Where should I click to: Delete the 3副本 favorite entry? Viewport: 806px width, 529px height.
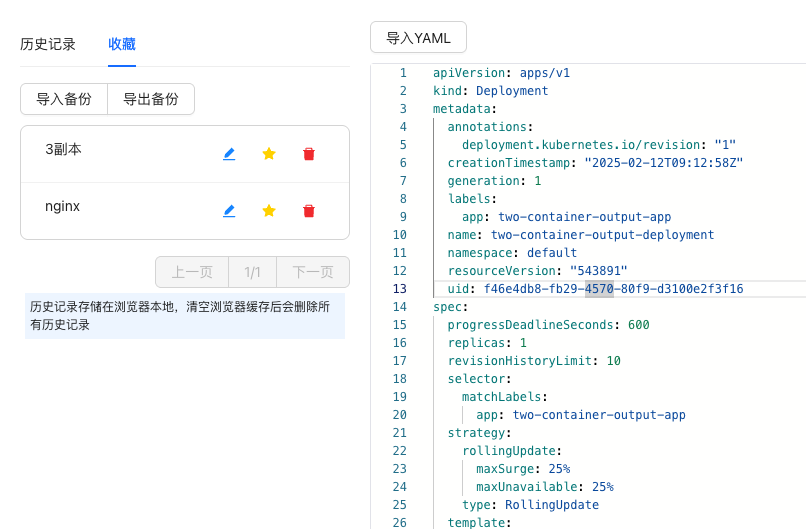[x=309, y=154]
